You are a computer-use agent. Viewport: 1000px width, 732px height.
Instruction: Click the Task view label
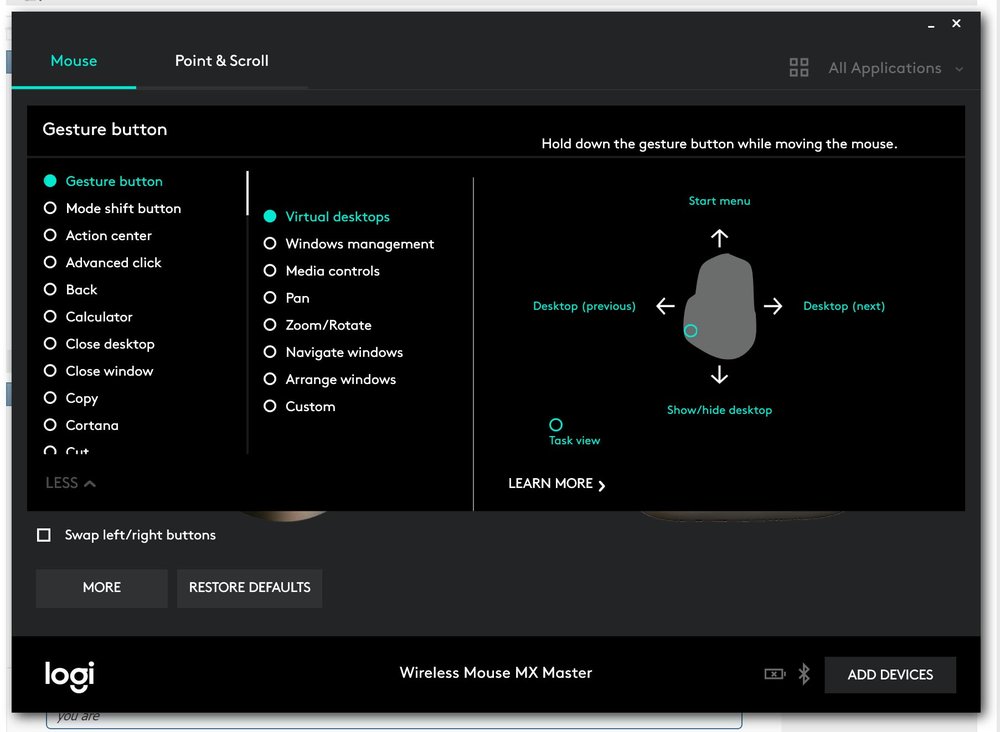(x=574, y=440)
